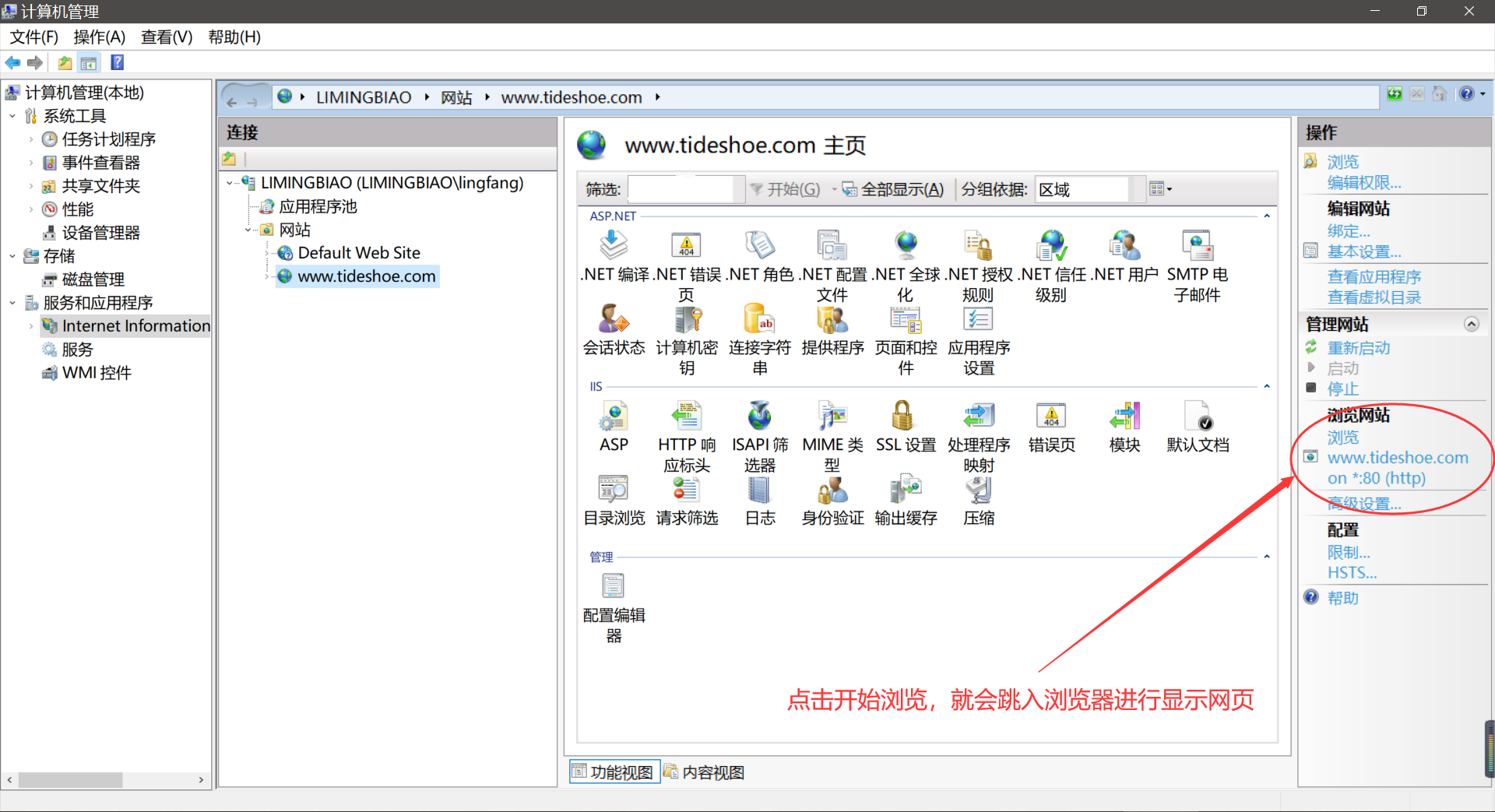Viewport: 1495px width, 812px height.
Task: Open the MIME 类型 feature icon
Action: pyautogui.click(x=832, y=417)
